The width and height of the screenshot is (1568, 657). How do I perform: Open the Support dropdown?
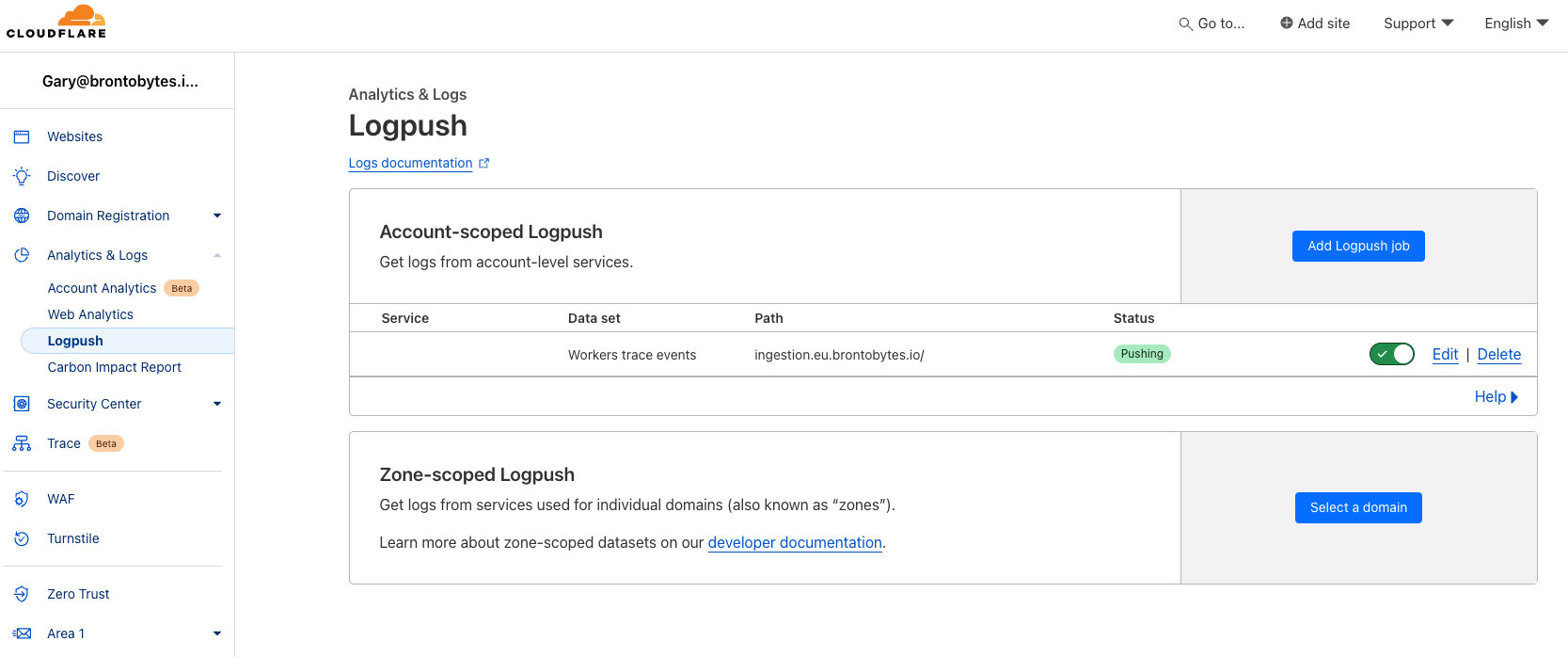tap(1418, 24)
